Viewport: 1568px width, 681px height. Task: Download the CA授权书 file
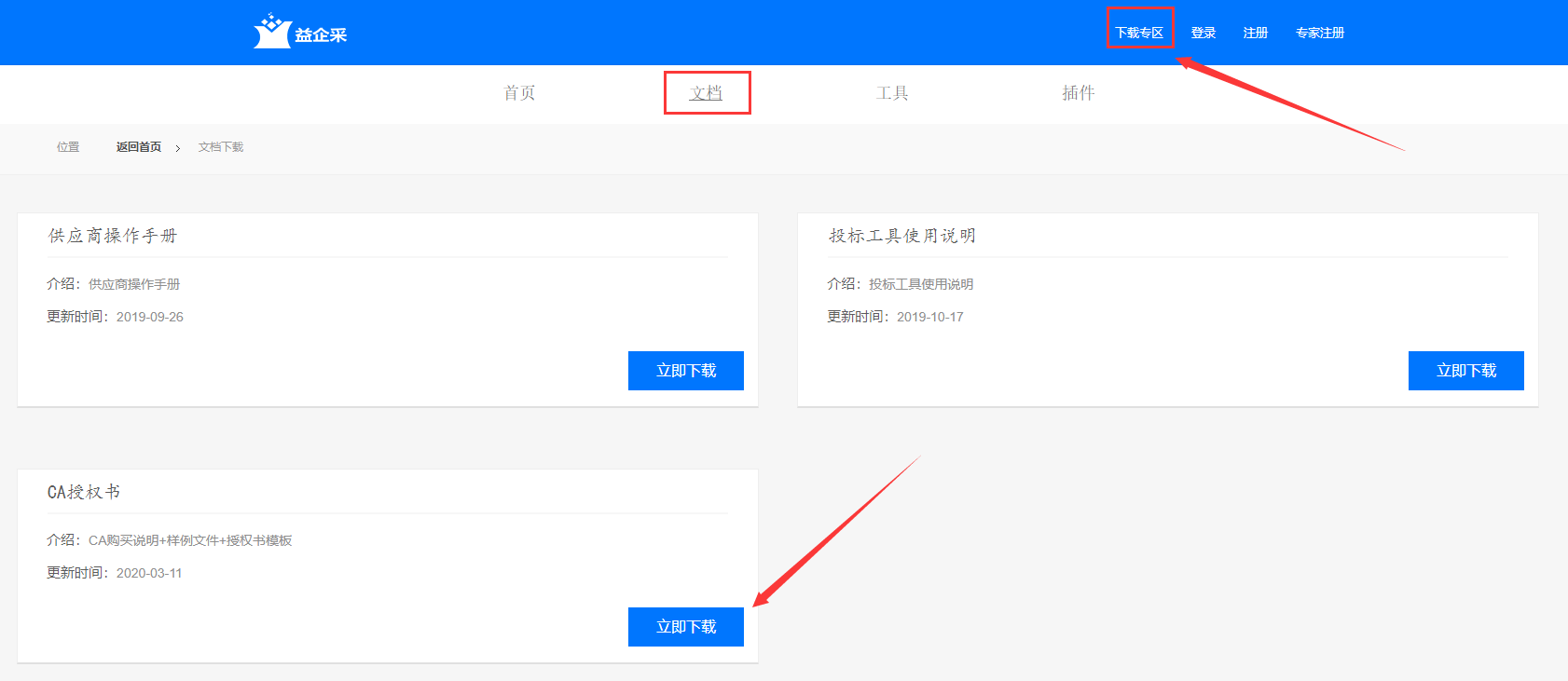685,627
